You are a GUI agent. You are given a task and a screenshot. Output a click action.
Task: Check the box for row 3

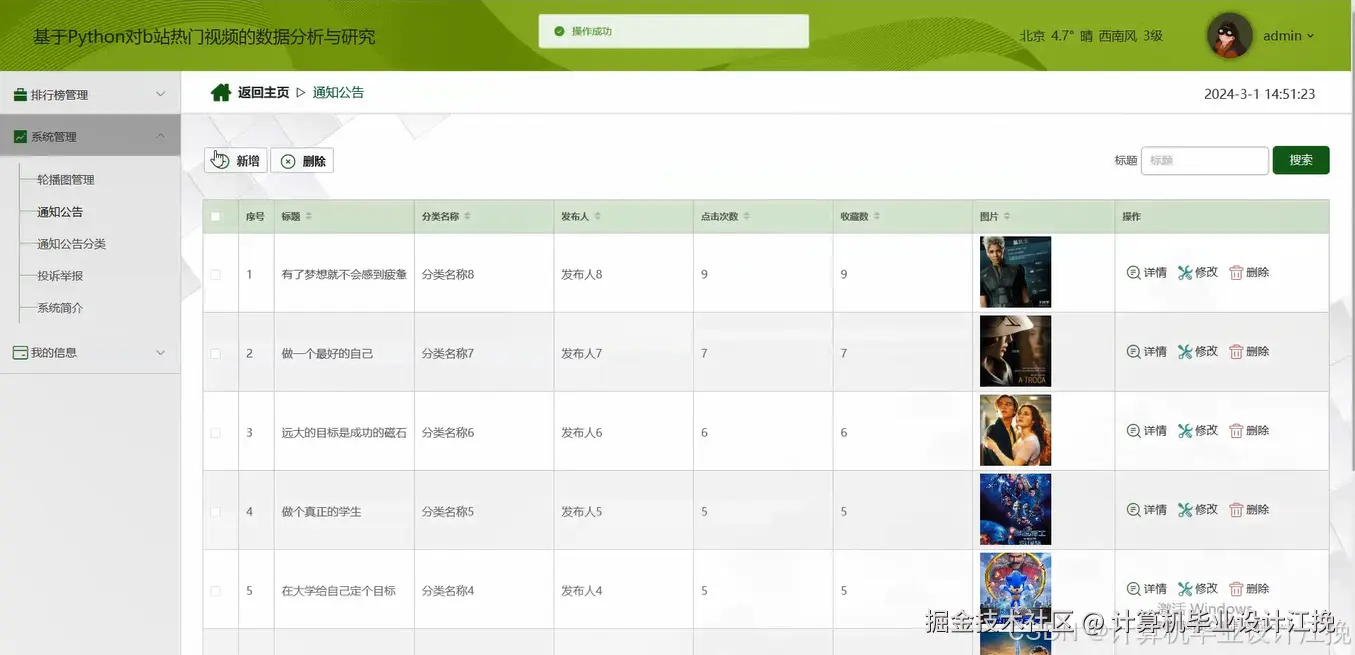215,433
